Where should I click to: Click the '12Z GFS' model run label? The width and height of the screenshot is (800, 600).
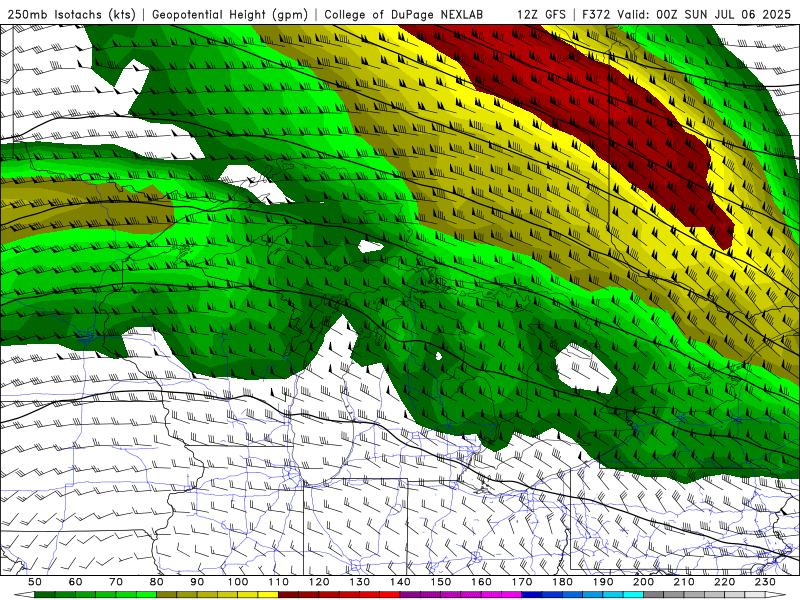541,14
